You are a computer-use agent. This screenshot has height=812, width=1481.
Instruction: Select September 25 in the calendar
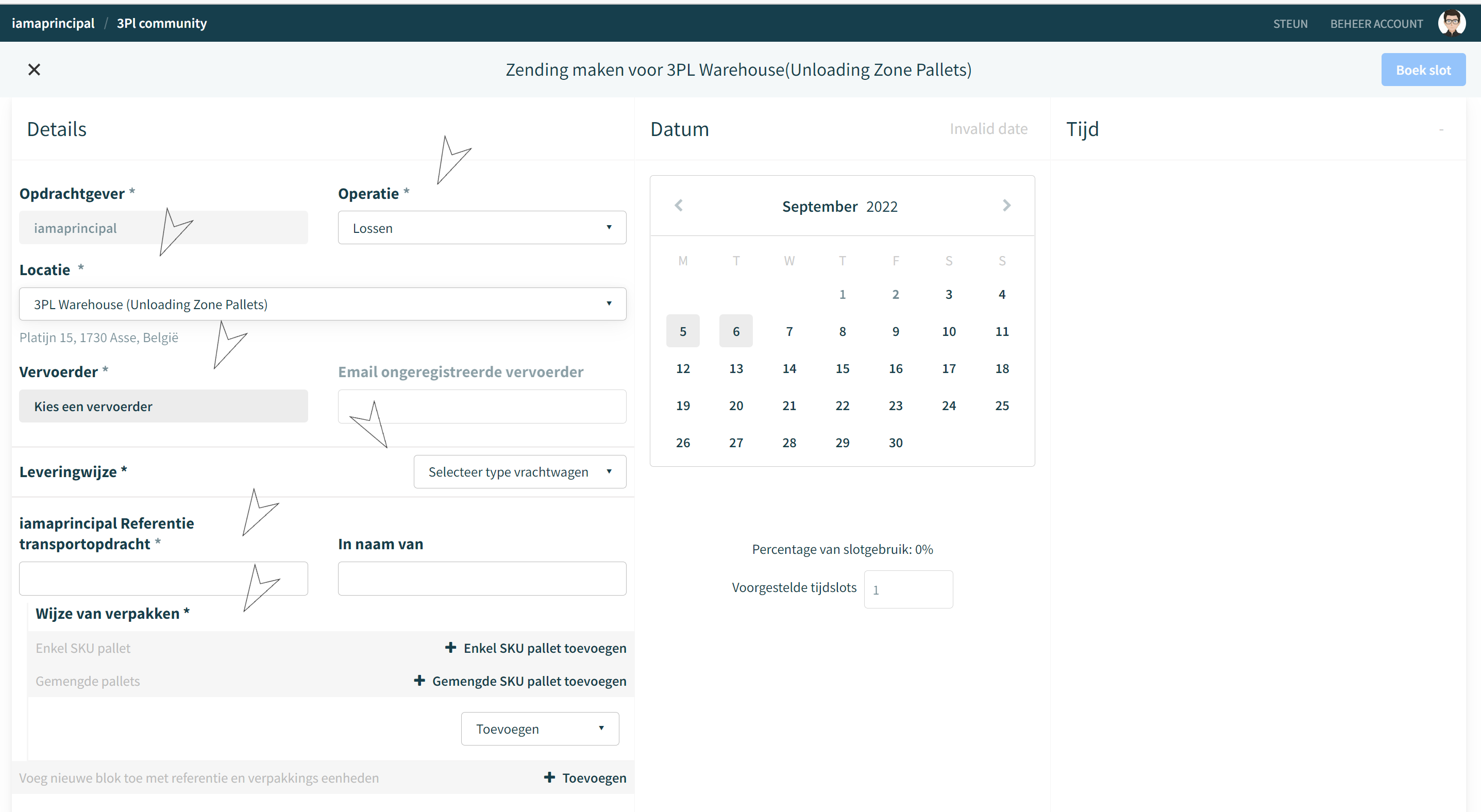(x=1002, y=405)
